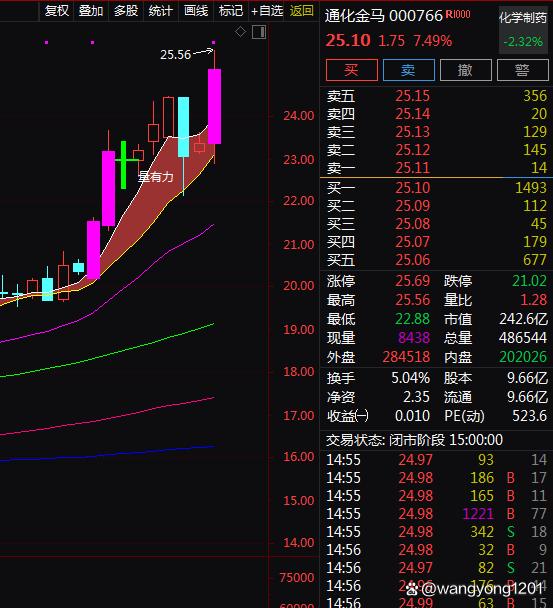Select the 买二 price 25.09
This screenshot has height=608, width=553.
(x=412, y=206)
